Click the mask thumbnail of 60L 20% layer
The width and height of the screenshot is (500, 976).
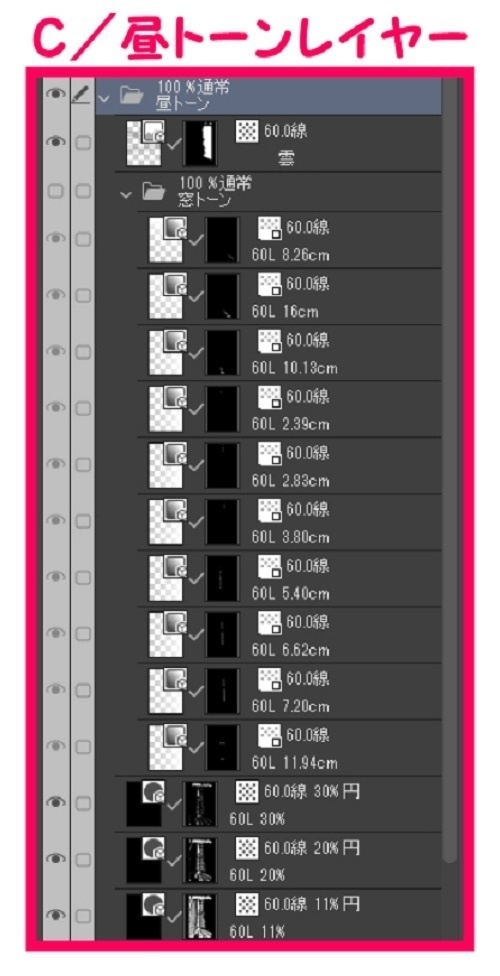coord(200,860)
